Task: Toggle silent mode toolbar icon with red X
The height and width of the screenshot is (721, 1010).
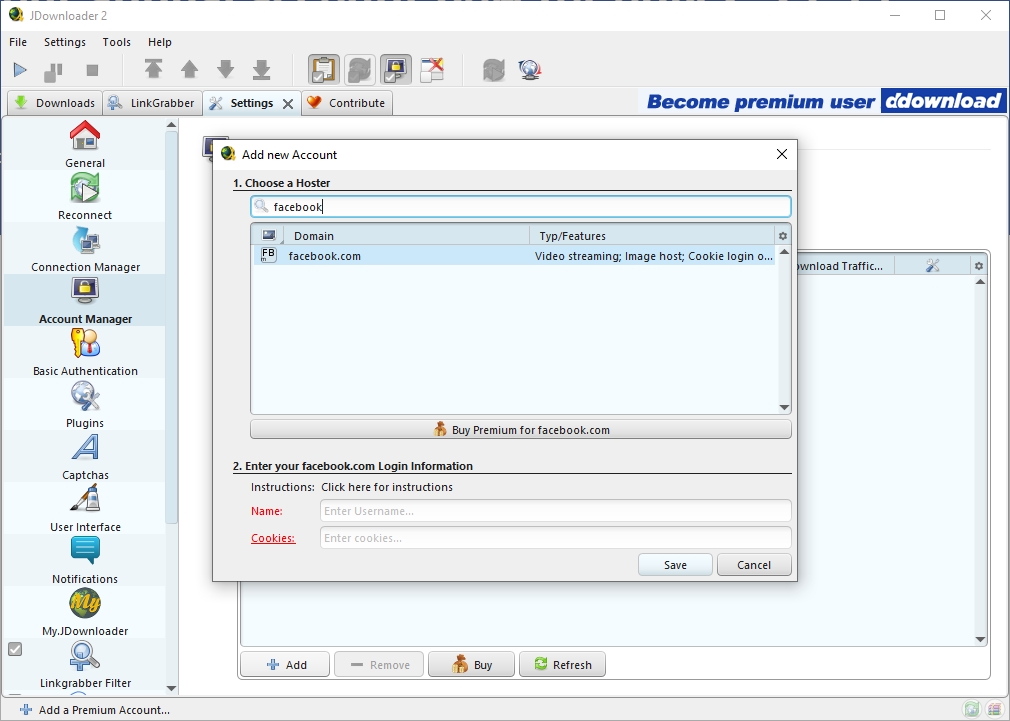Action: (x=432, y=70)
